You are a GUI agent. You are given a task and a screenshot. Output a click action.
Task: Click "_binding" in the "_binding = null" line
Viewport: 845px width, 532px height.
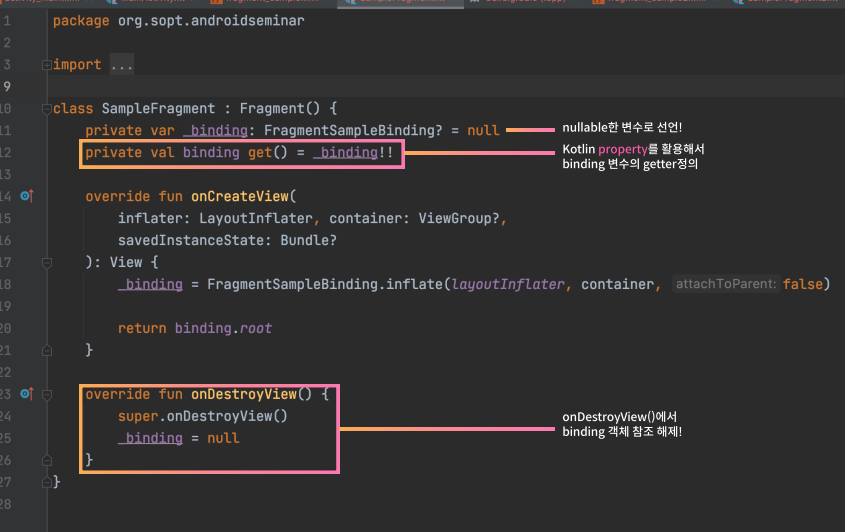150,438
